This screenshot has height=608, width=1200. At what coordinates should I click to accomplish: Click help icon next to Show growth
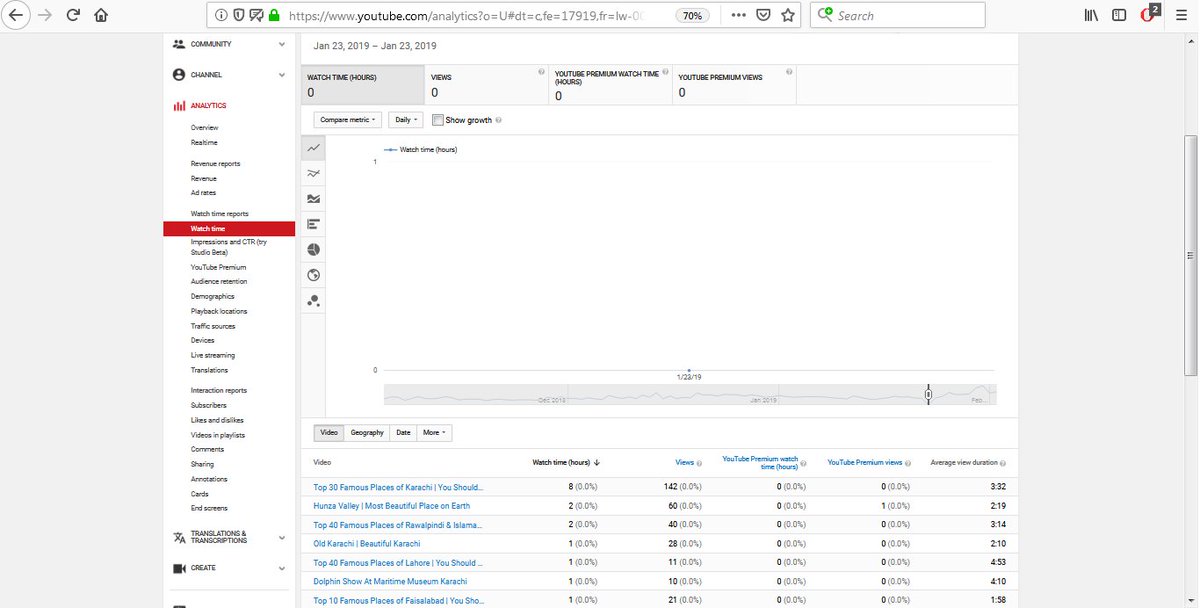tap(499, 120)
